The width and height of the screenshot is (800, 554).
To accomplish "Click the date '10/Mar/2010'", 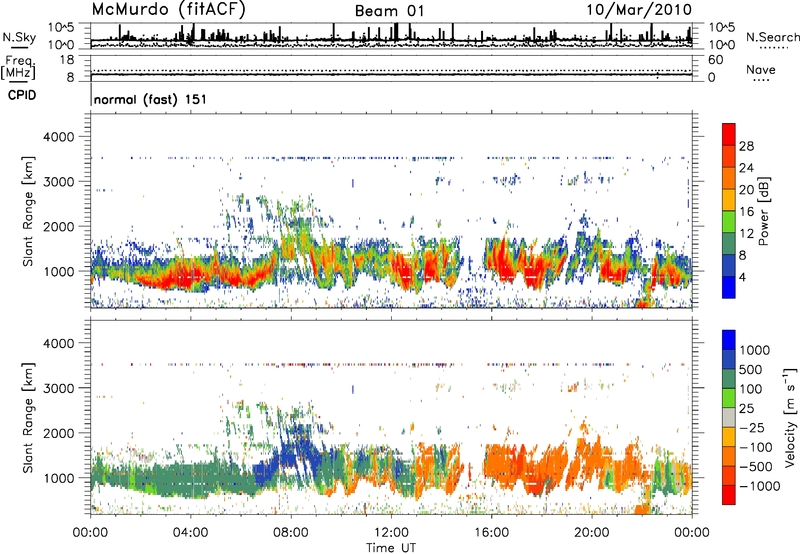I will (639, 10).
